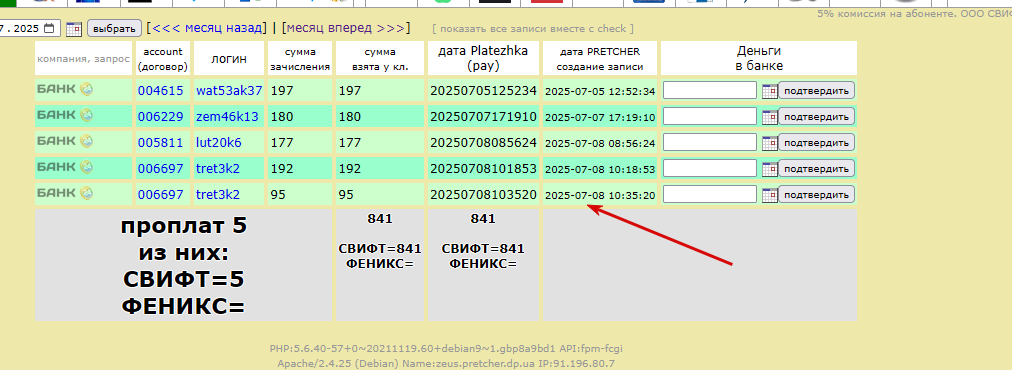
Task: Open login tret3k2 in the 192 row
Action: [x=218, y=169]
